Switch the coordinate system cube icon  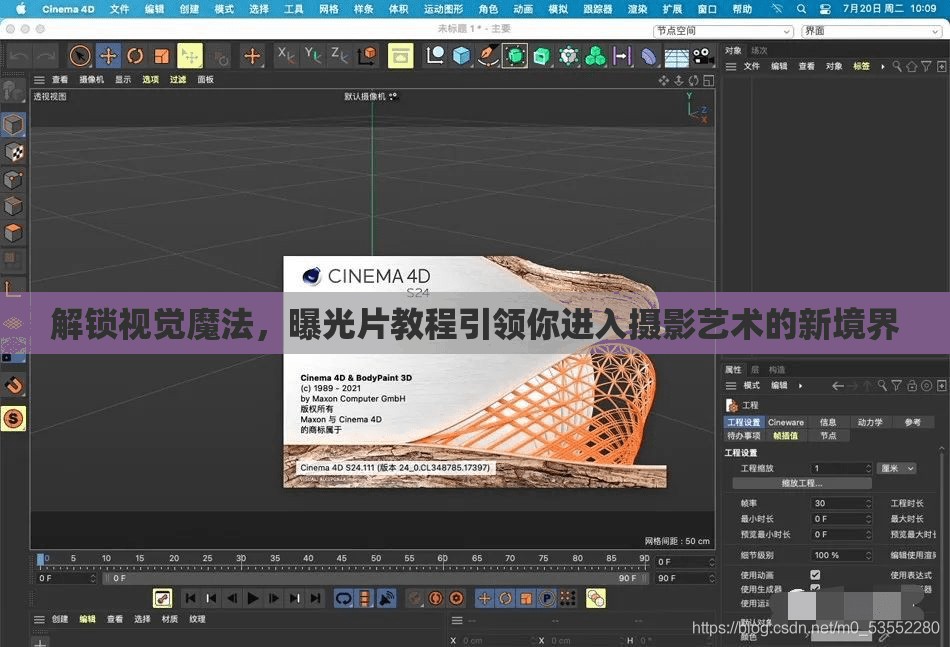coord(367,55)
